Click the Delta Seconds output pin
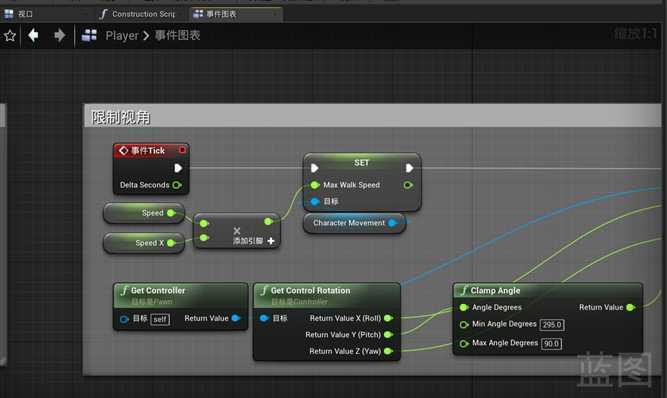This screenshot has width=667, height=398. point(177,185)
